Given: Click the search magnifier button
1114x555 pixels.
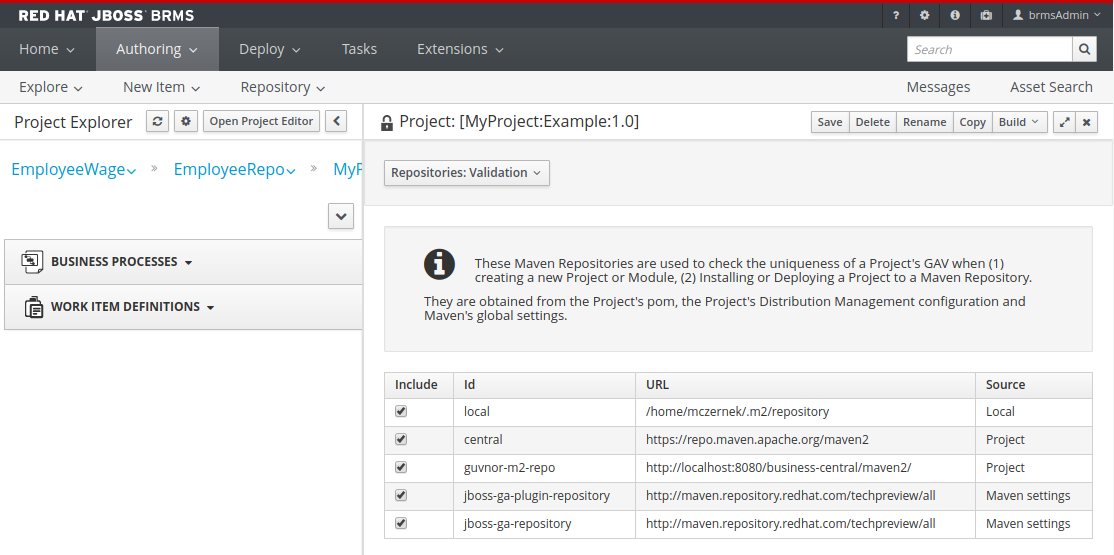Looking at the screenshot, I should click(1083, 49).
